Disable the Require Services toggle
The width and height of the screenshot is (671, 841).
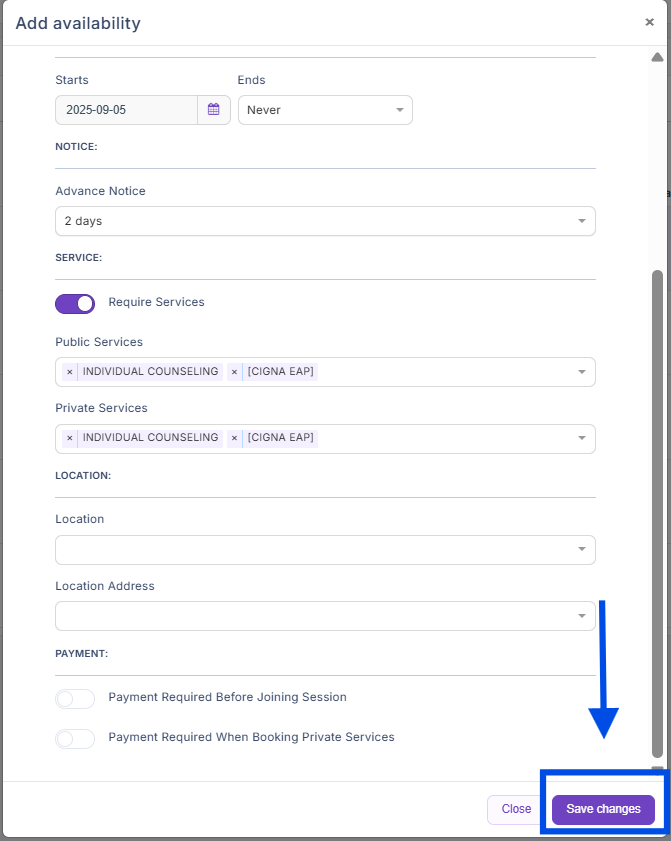[x=75, y=303]
